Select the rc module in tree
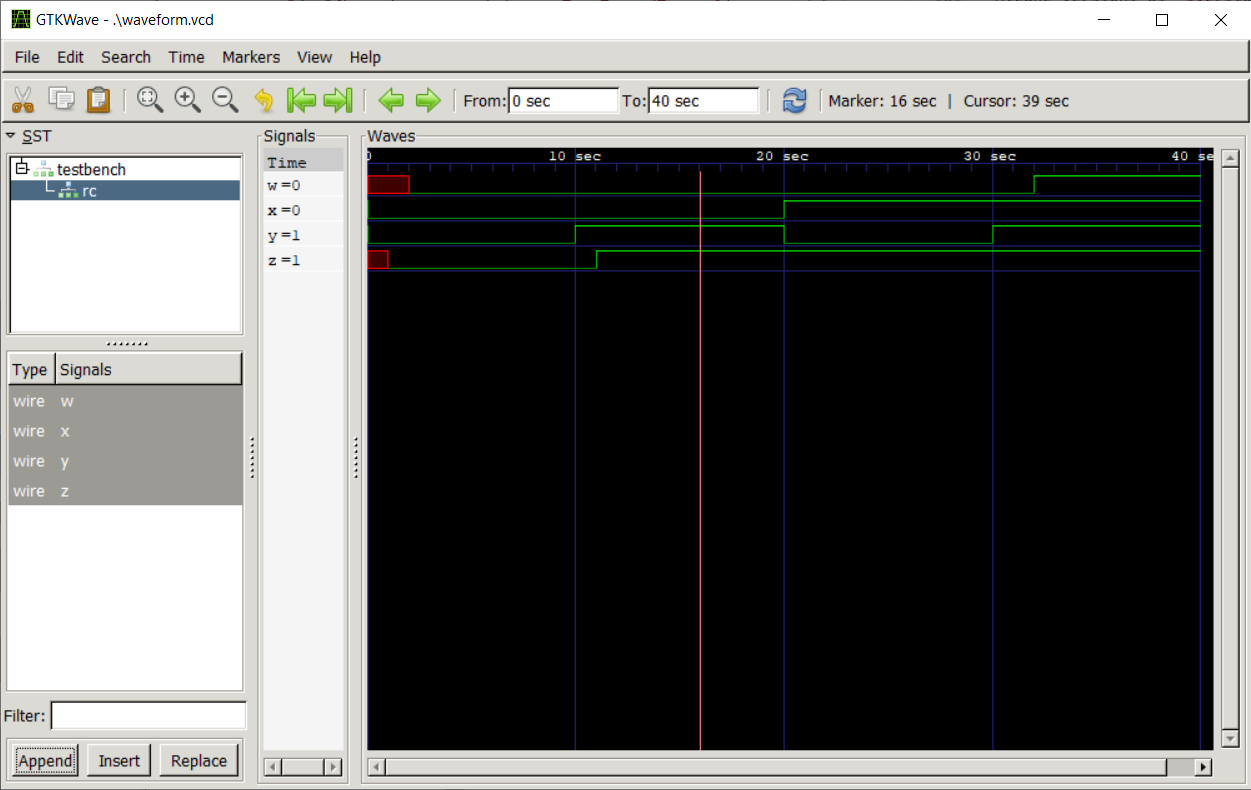Screen dimensions: 1251x790 (89, 190)
